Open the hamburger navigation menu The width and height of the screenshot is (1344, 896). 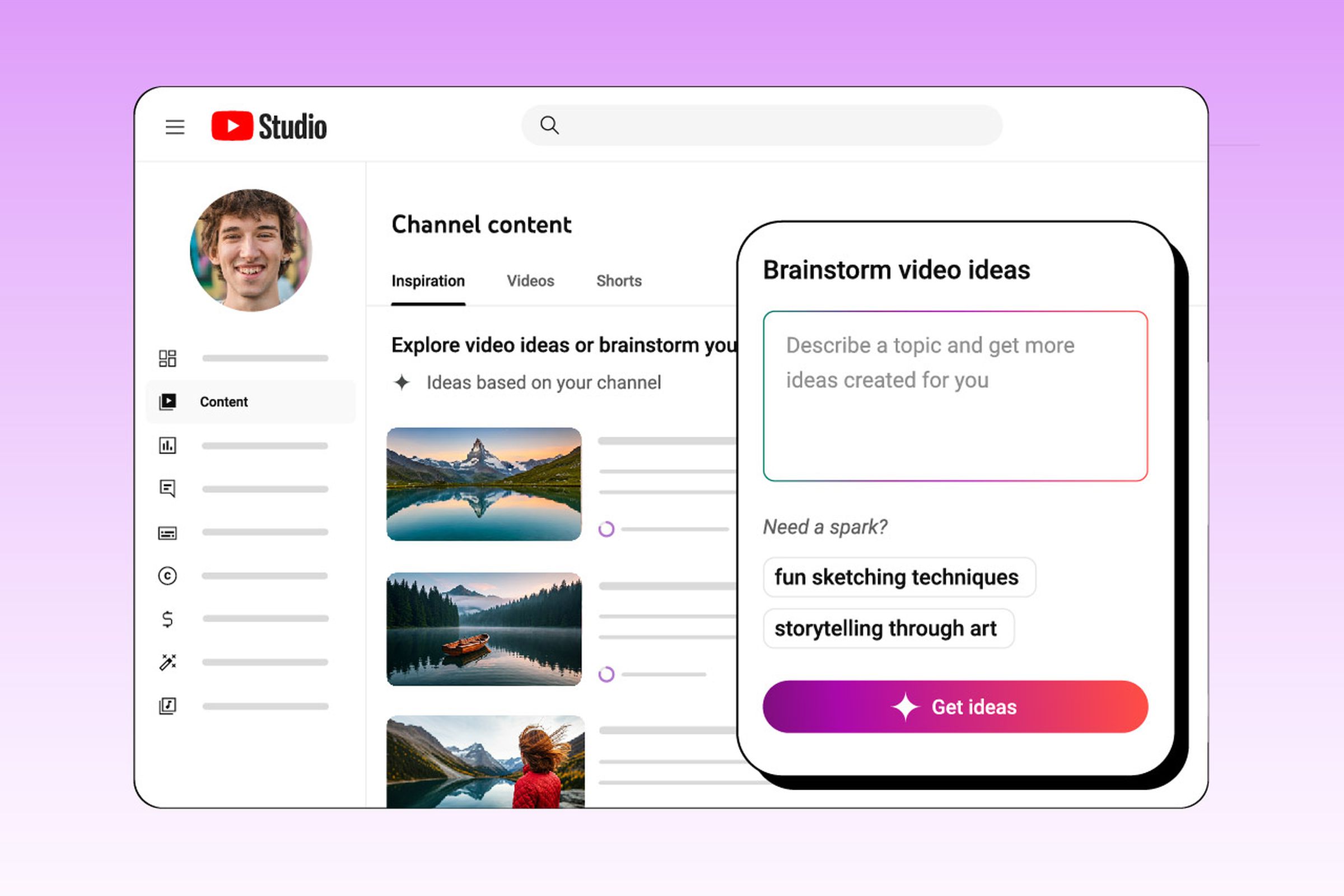(x=175, y=127)
